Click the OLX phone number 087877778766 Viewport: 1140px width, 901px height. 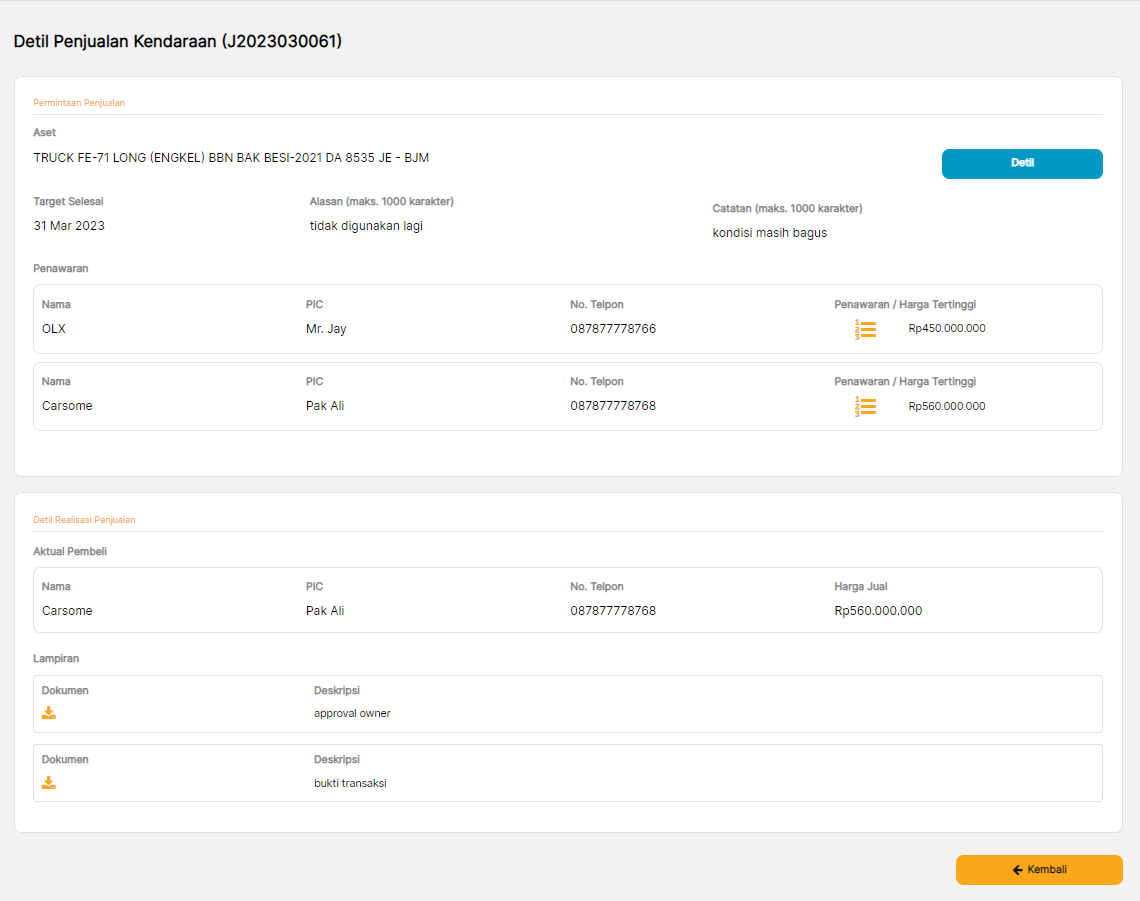(613, 329)
